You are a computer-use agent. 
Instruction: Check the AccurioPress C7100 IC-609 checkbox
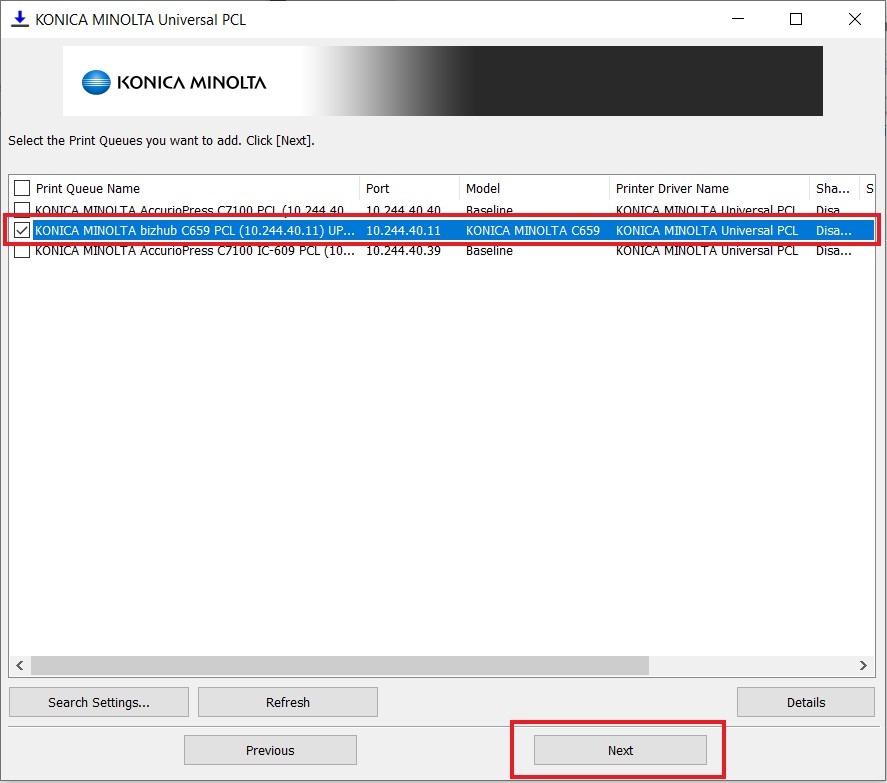point(22,251)
